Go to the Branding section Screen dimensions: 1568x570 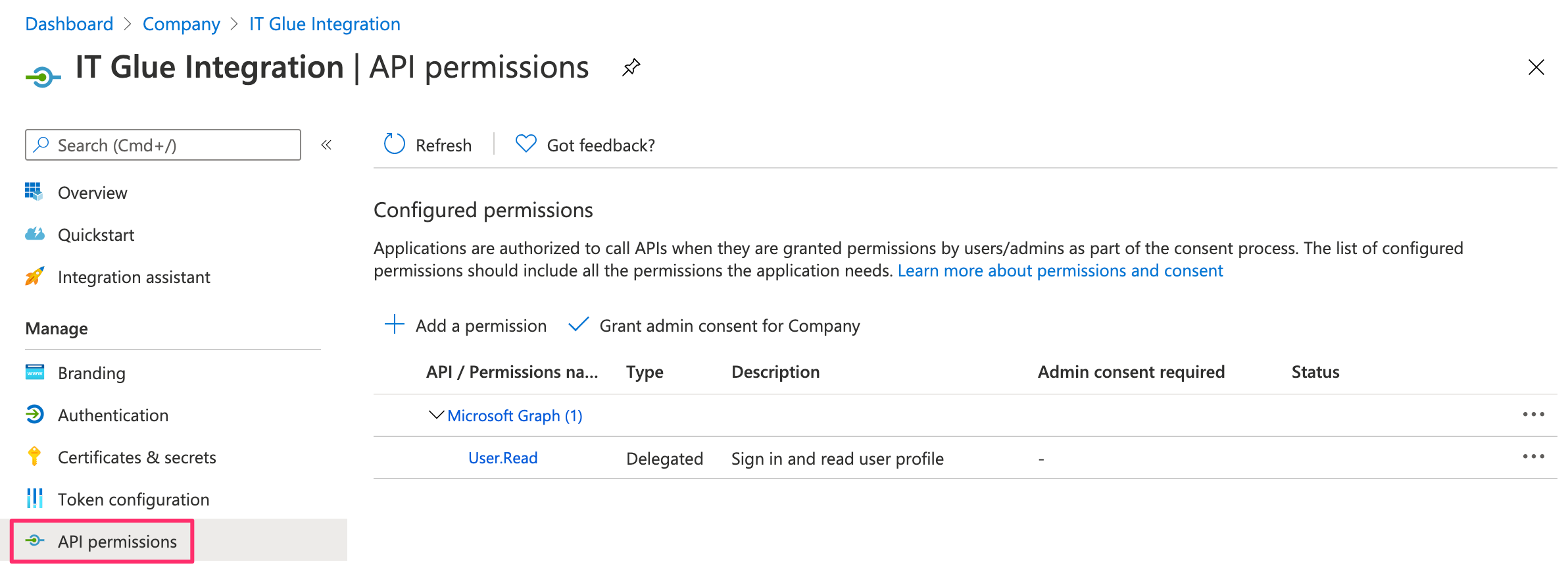click(x=91, y=373)
